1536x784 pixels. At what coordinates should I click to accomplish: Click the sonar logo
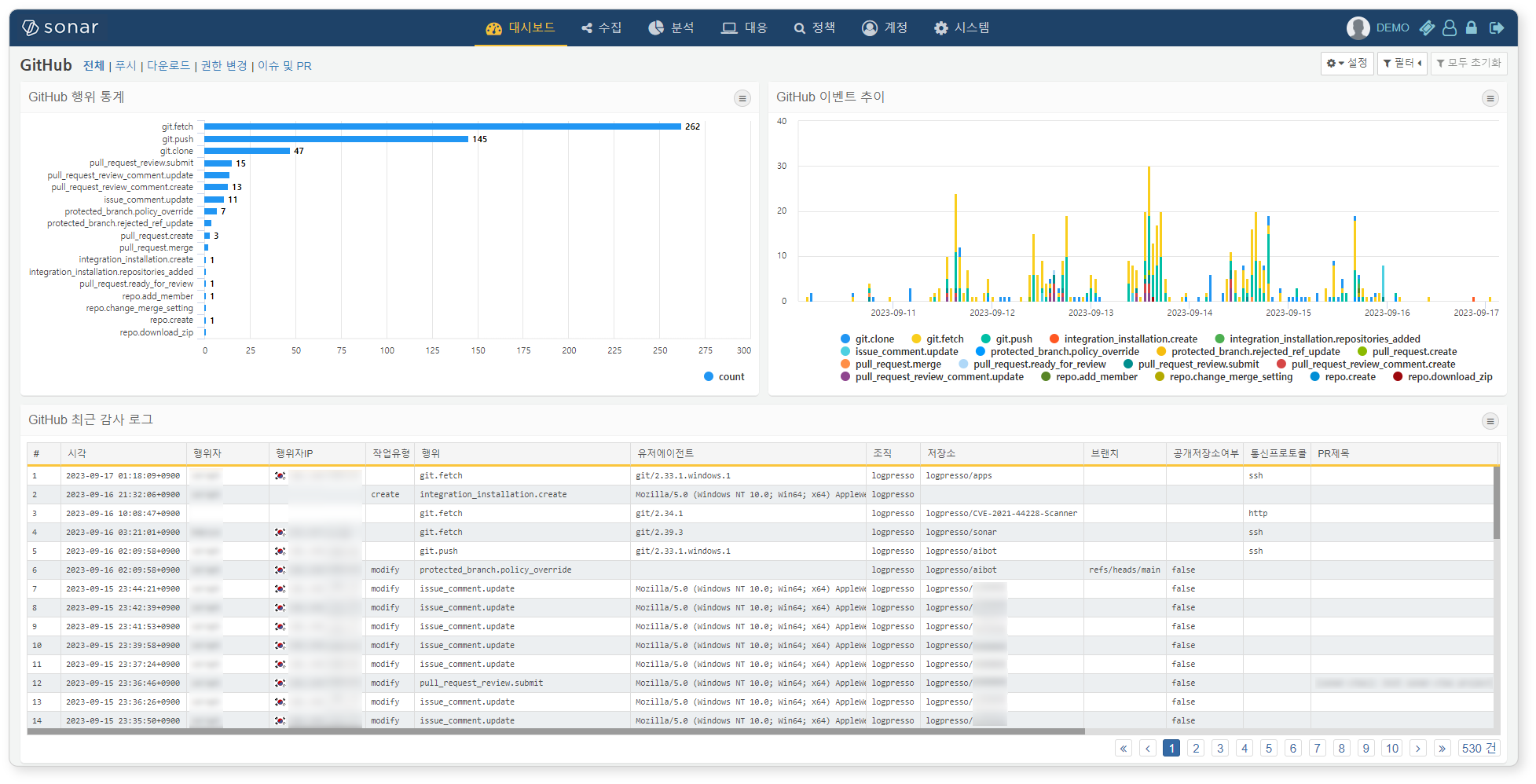tap(60, 27)
